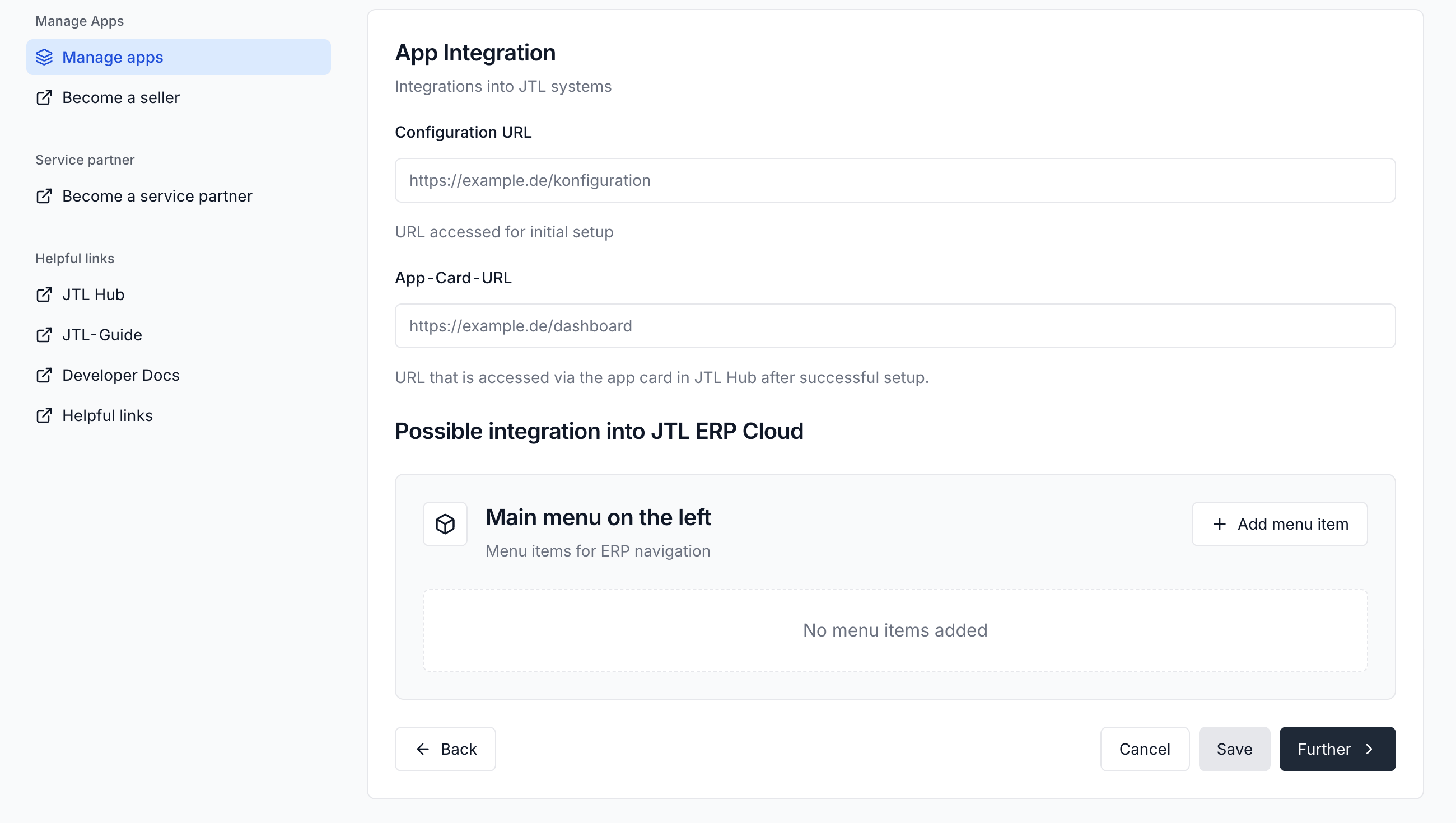Focus the App-Card-URL input field

click(895, 326)
